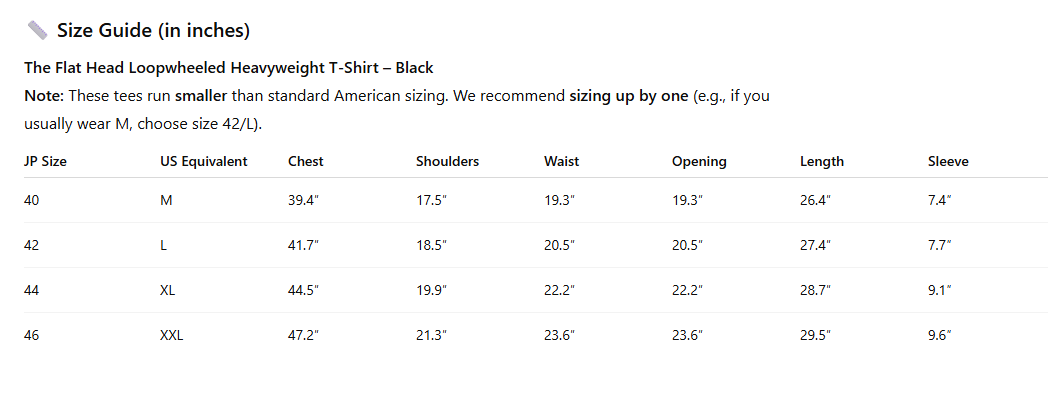Select the Shoulders column header

pos(447,161)
